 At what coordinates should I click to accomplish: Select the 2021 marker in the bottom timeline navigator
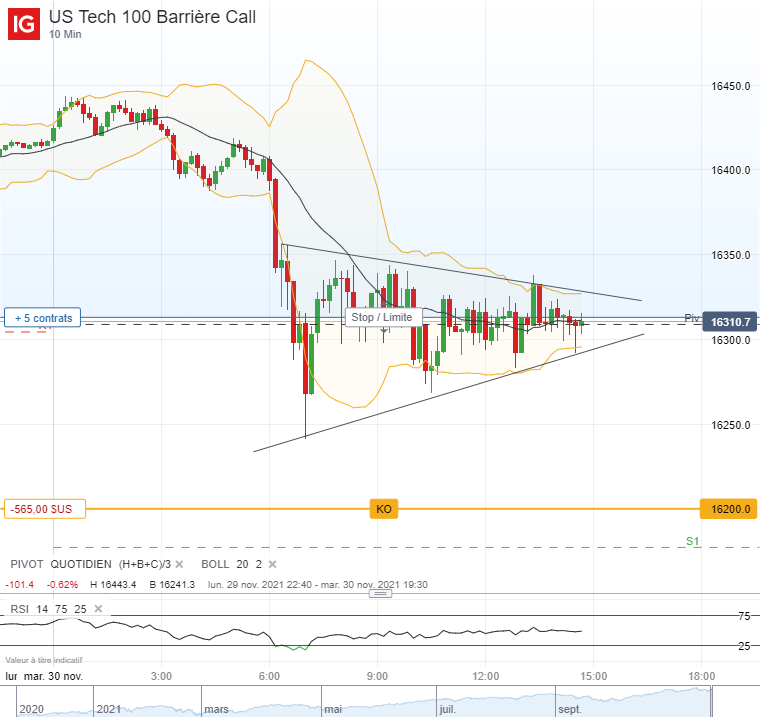tap(109, 709)
